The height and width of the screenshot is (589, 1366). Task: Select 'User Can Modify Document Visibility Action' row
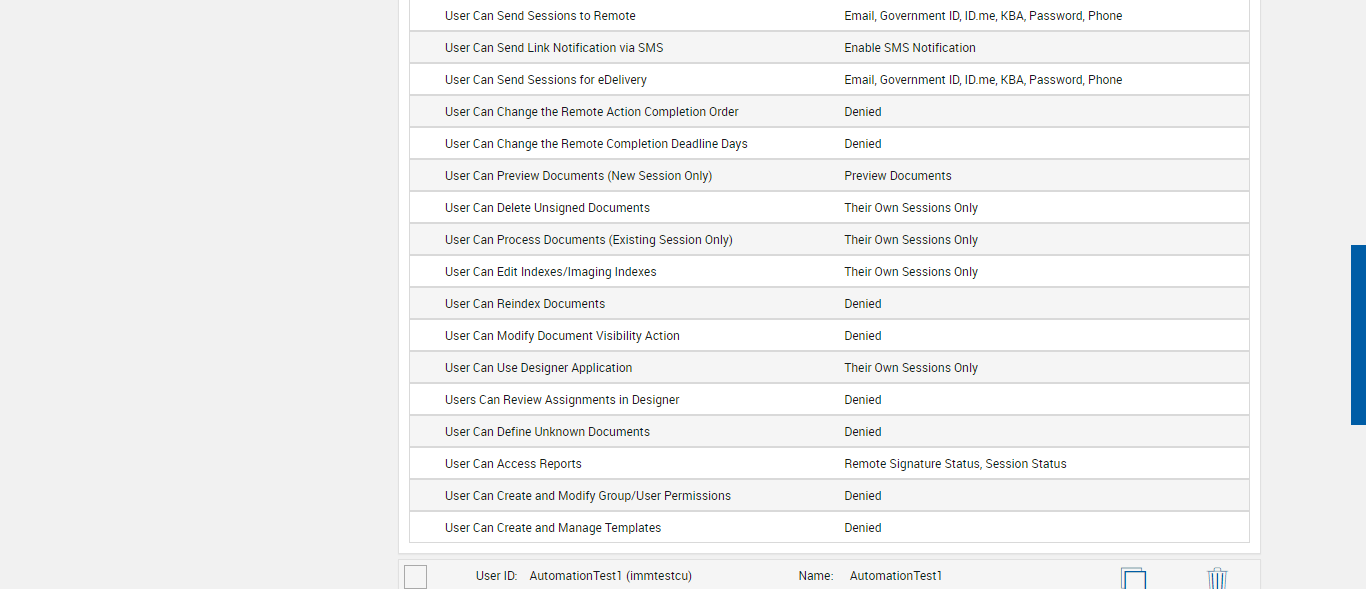[x=562, y=336]
